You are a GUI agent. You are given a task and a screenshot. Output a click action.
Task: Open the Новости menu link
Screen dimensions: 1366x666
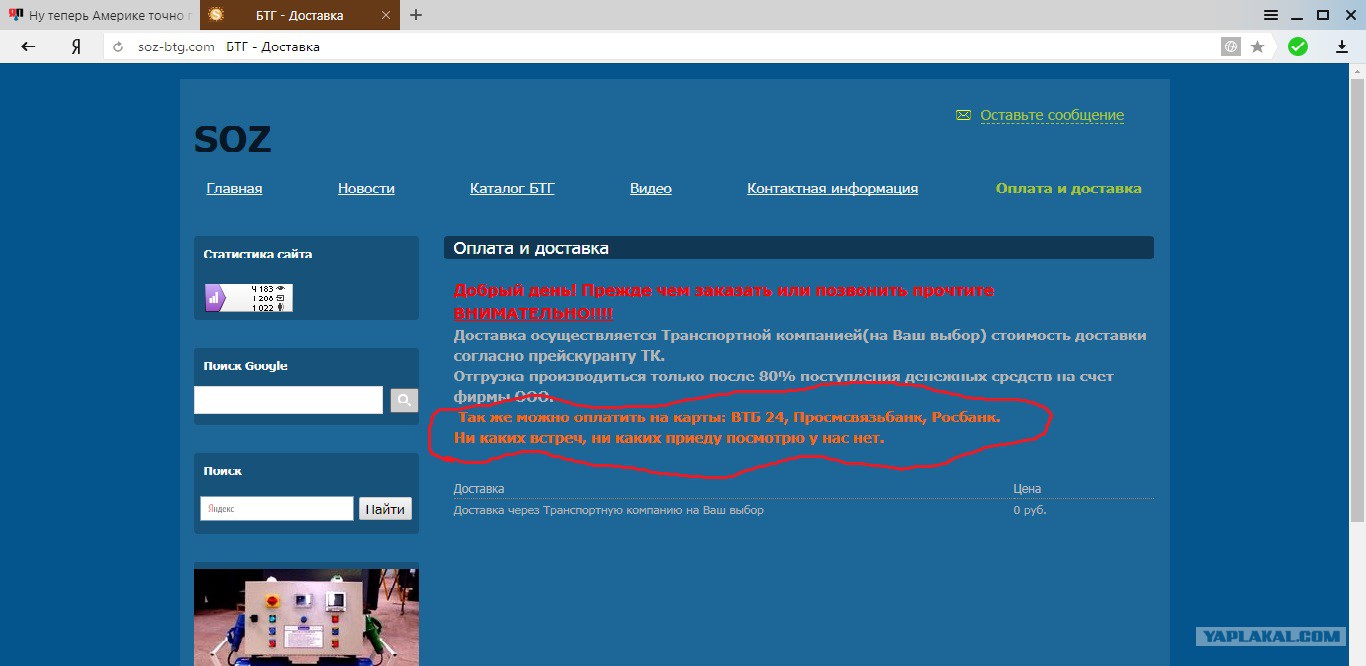pos(366,188)
